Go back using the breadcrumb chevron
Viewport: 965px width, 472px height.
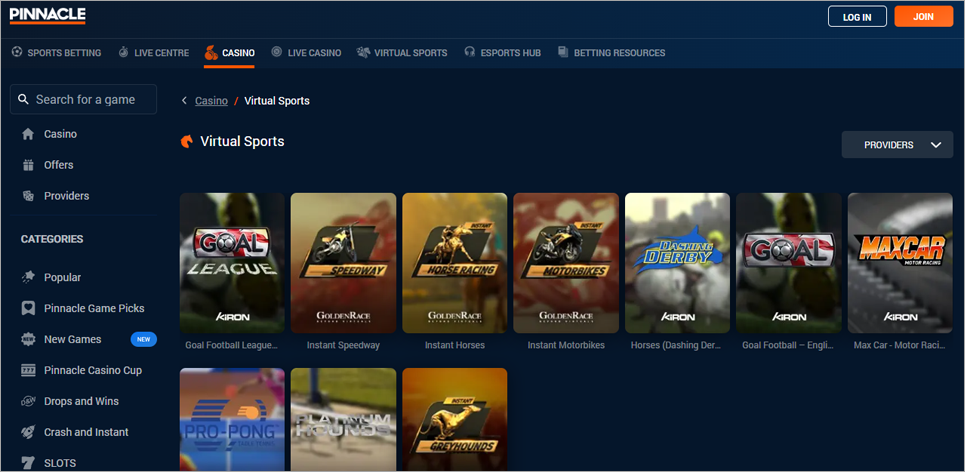pyautogui.click(x=185, y=101)
